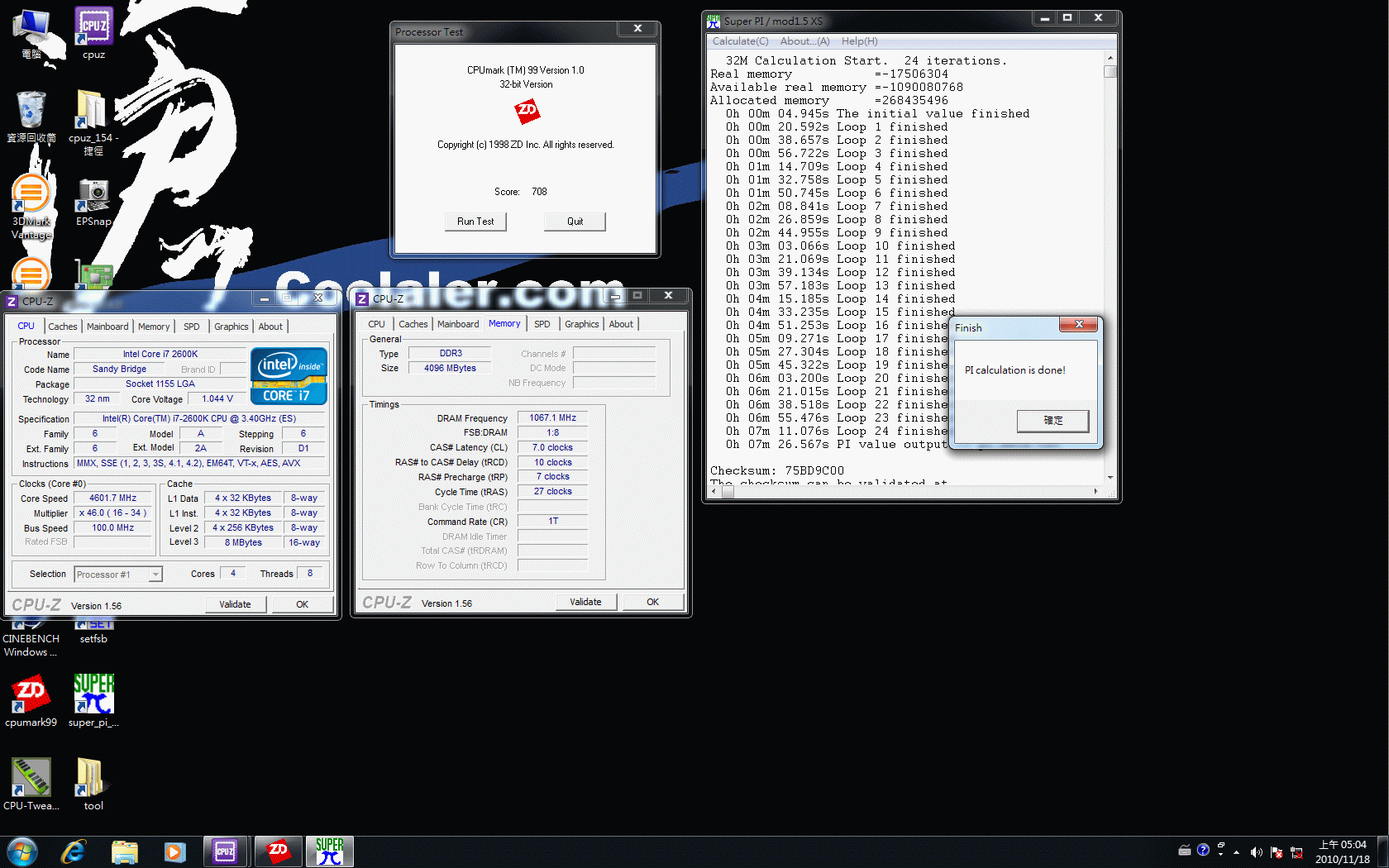Click the Core Speed 4601.7 MHz field

pos(113,498)
